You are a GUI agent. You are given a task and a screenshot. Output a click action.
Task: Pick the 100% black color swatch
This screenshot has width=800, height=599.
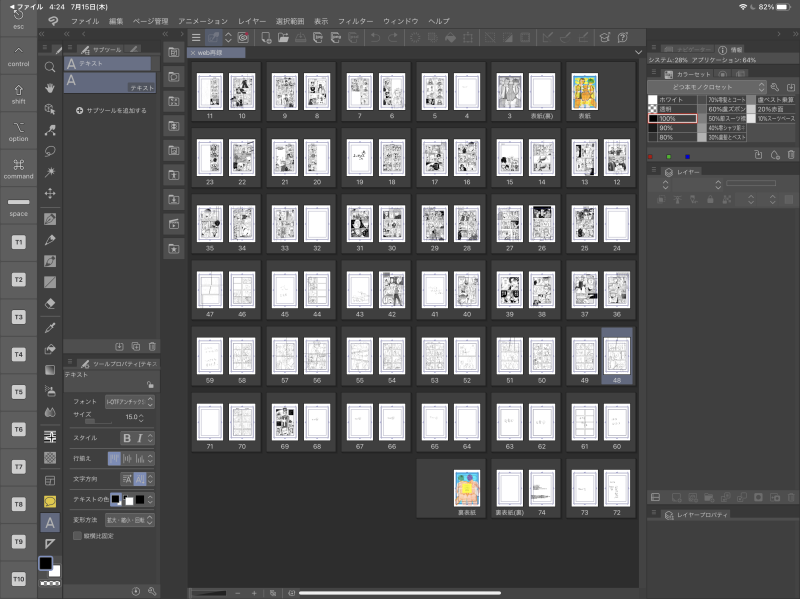[x=672, y=118]
